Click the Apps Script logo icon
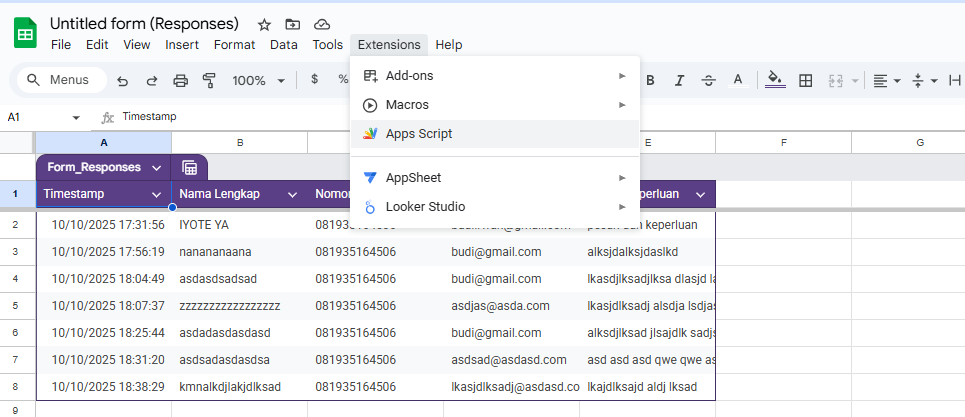This screenshot has width=965, height=417. point(370,134)
